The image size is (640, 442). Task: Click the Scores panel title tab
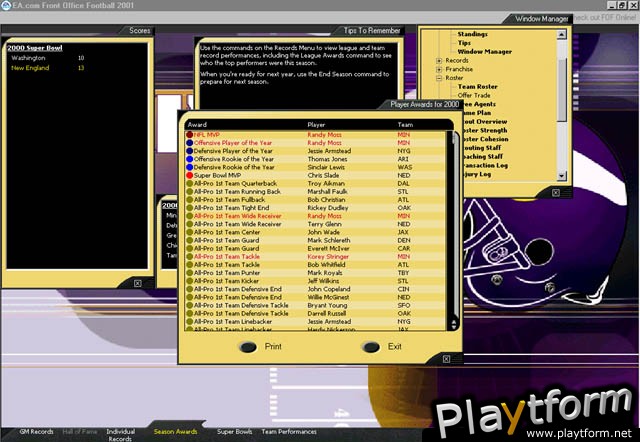(x=140, y=31)
